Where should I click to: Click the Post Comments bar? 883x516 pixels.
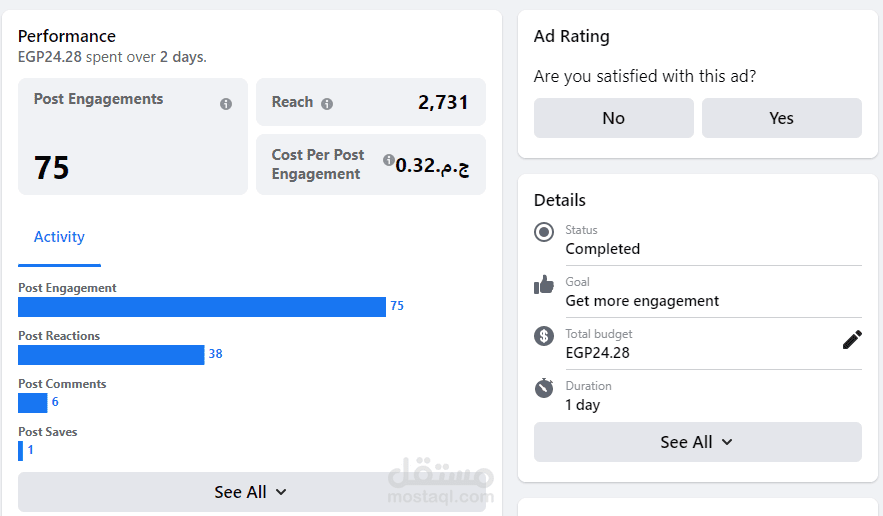pos(32,403)
